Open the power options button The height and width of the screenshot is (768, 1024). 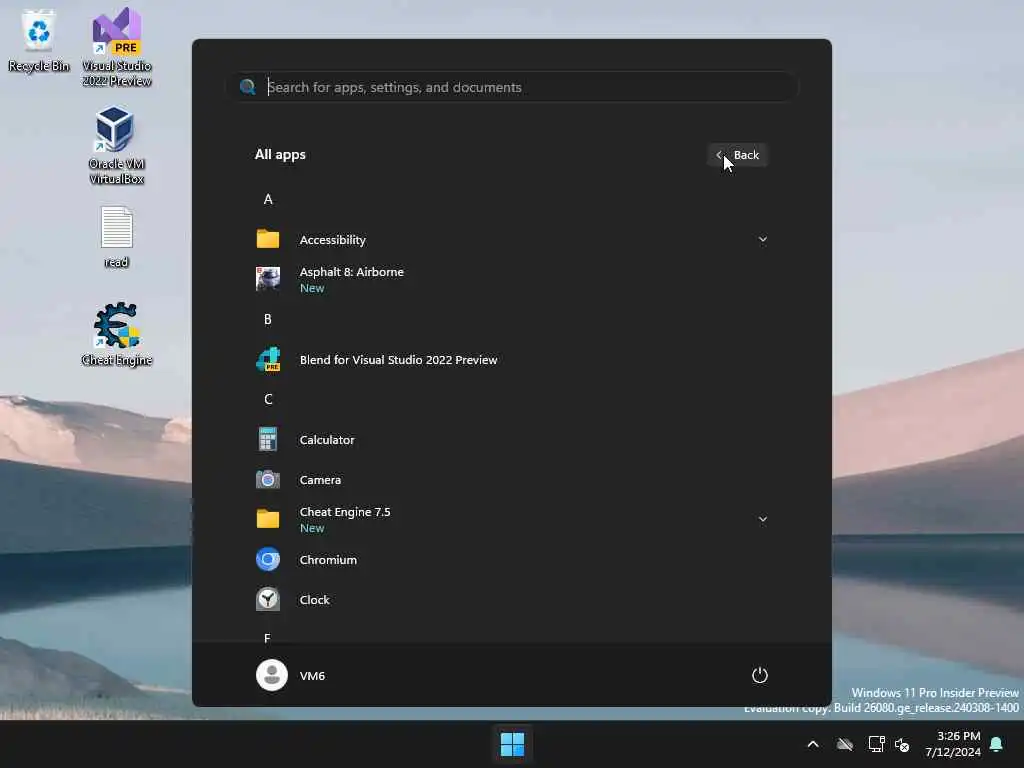point(760,675)
